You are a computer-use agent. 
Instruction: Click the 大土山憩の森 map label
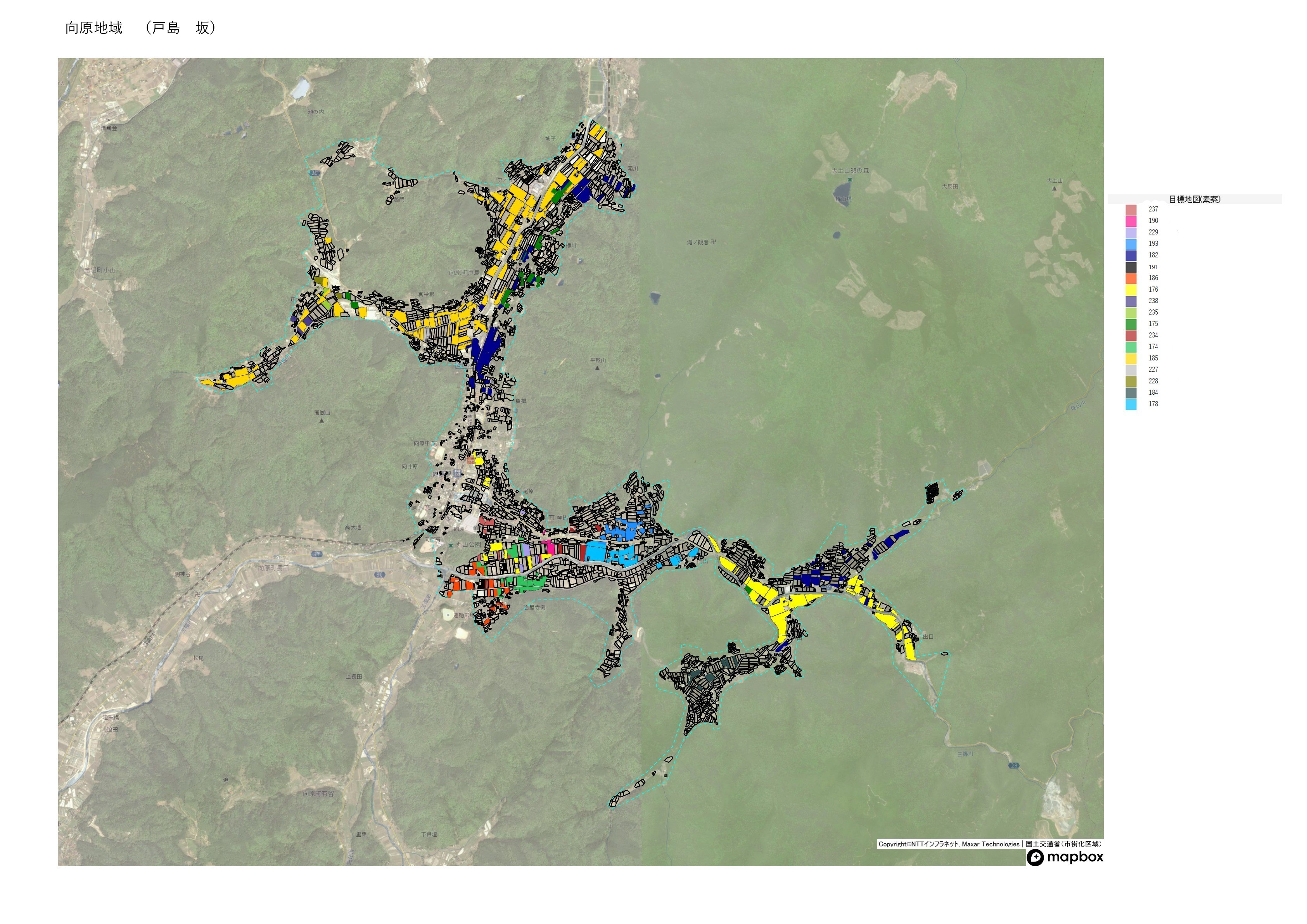point(850,171)
